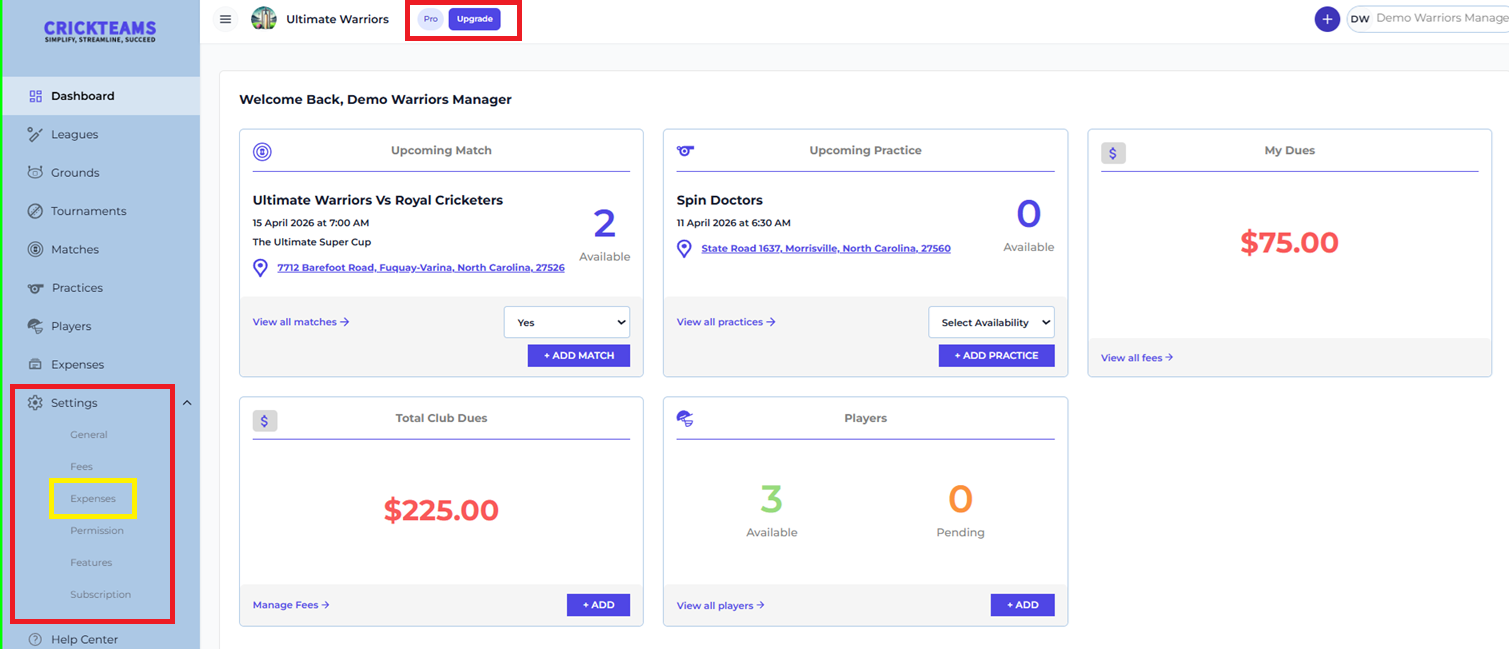Viewport: 1509px width, 649px height.
Task: Click the Help Center question icon
Action: 35,639
